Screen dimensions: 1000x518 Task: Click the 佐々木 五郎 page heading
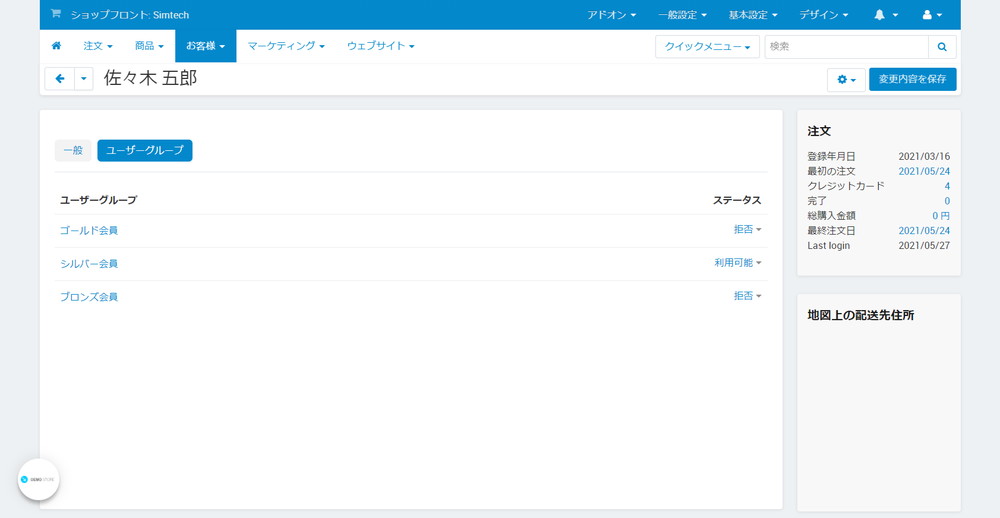(x=151, y=78)
